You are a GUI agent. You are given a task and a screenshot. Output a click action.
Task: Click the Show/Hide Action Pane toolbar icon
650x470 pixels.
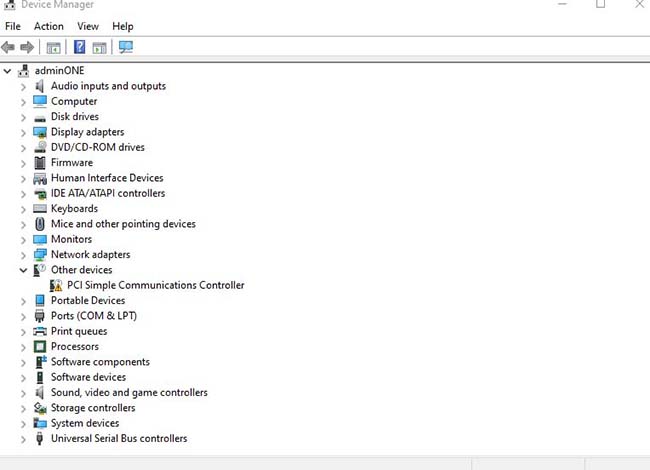click(x=99, y=48)
